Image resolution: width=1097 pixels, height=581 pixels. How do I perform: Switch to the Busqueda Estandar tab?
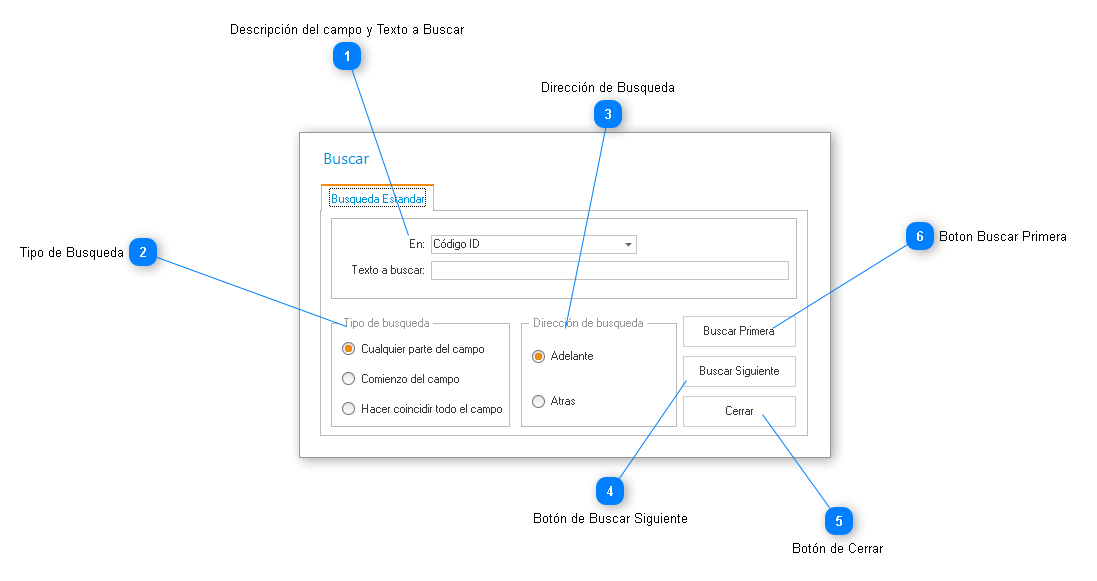[x=377, y=199]
